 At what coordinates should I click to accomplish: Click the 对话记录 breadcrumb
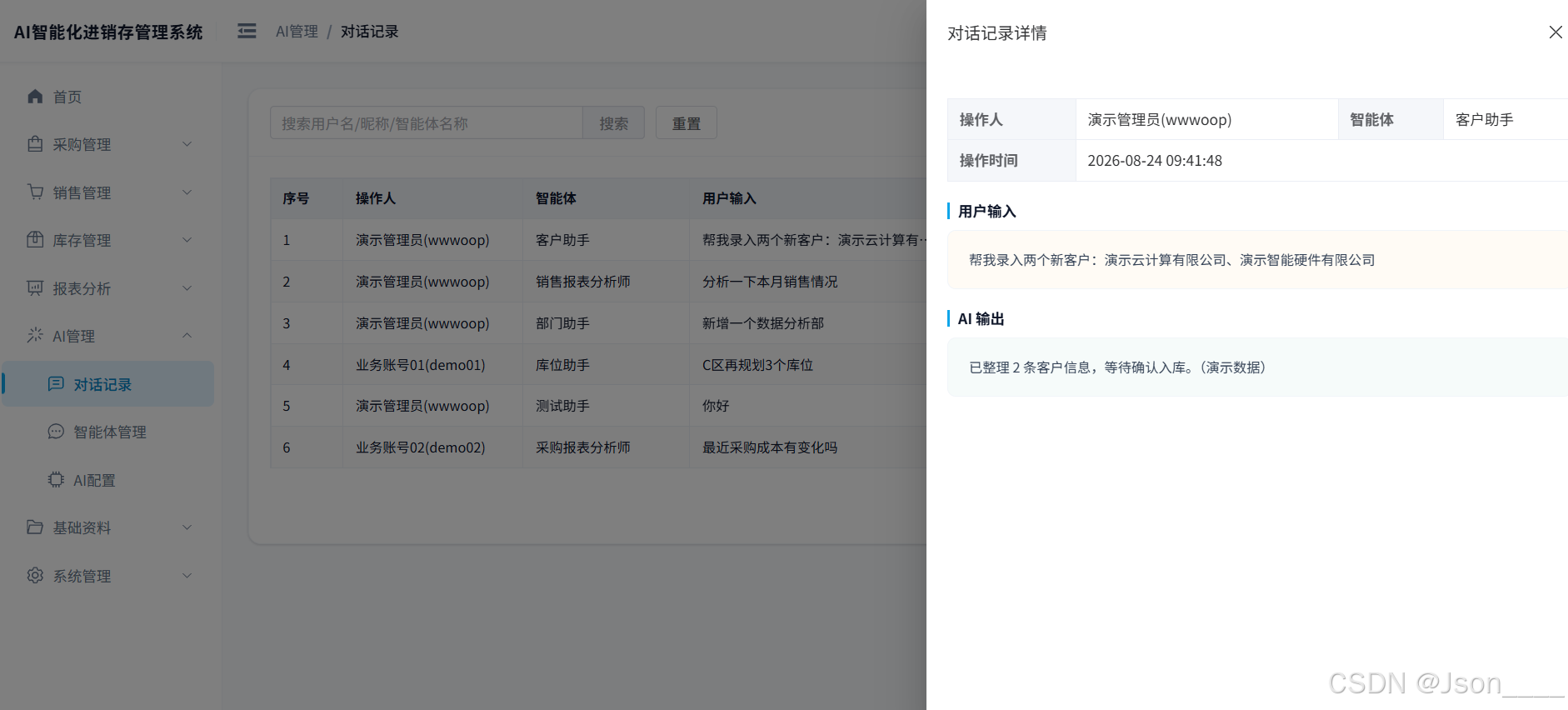tap(369, 32)
